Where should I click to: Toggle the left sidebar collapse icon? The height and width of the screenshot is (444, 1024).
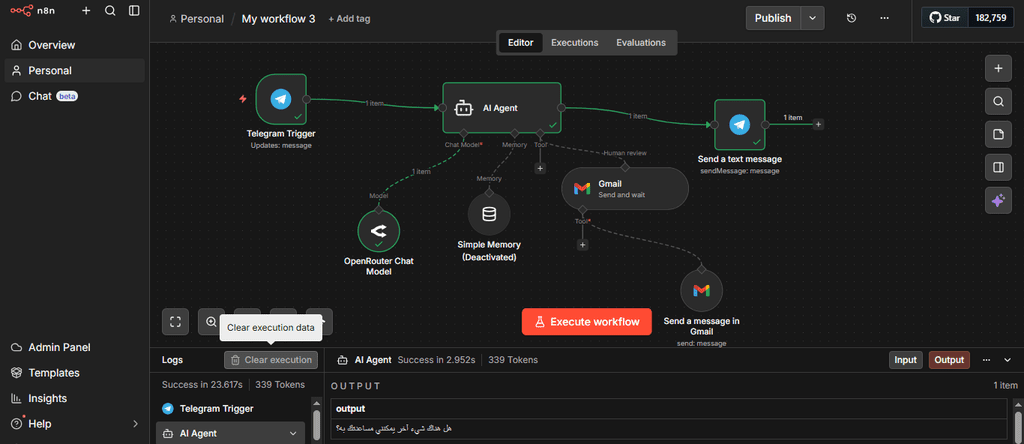(x=134, y=11)
